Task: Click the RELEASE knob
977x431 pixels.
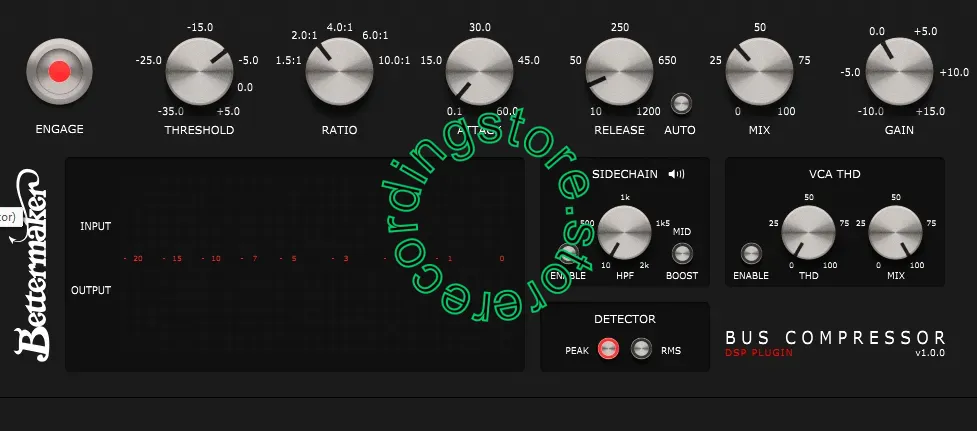Action: point(619,71)
